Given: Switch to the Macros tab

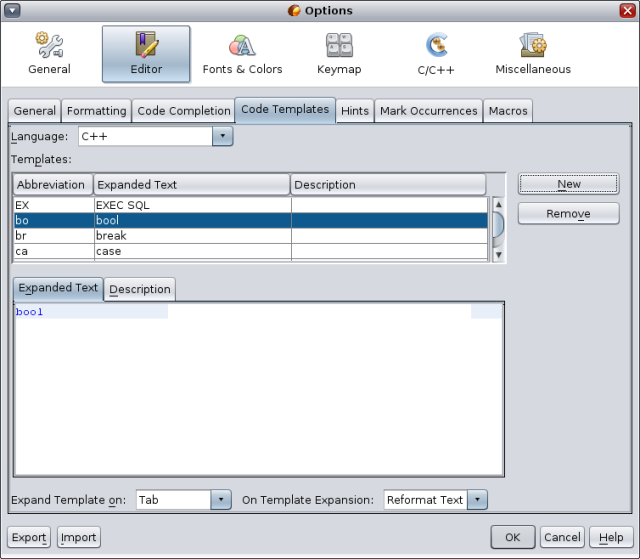Looking at the screenshot, I should [508, 111].
